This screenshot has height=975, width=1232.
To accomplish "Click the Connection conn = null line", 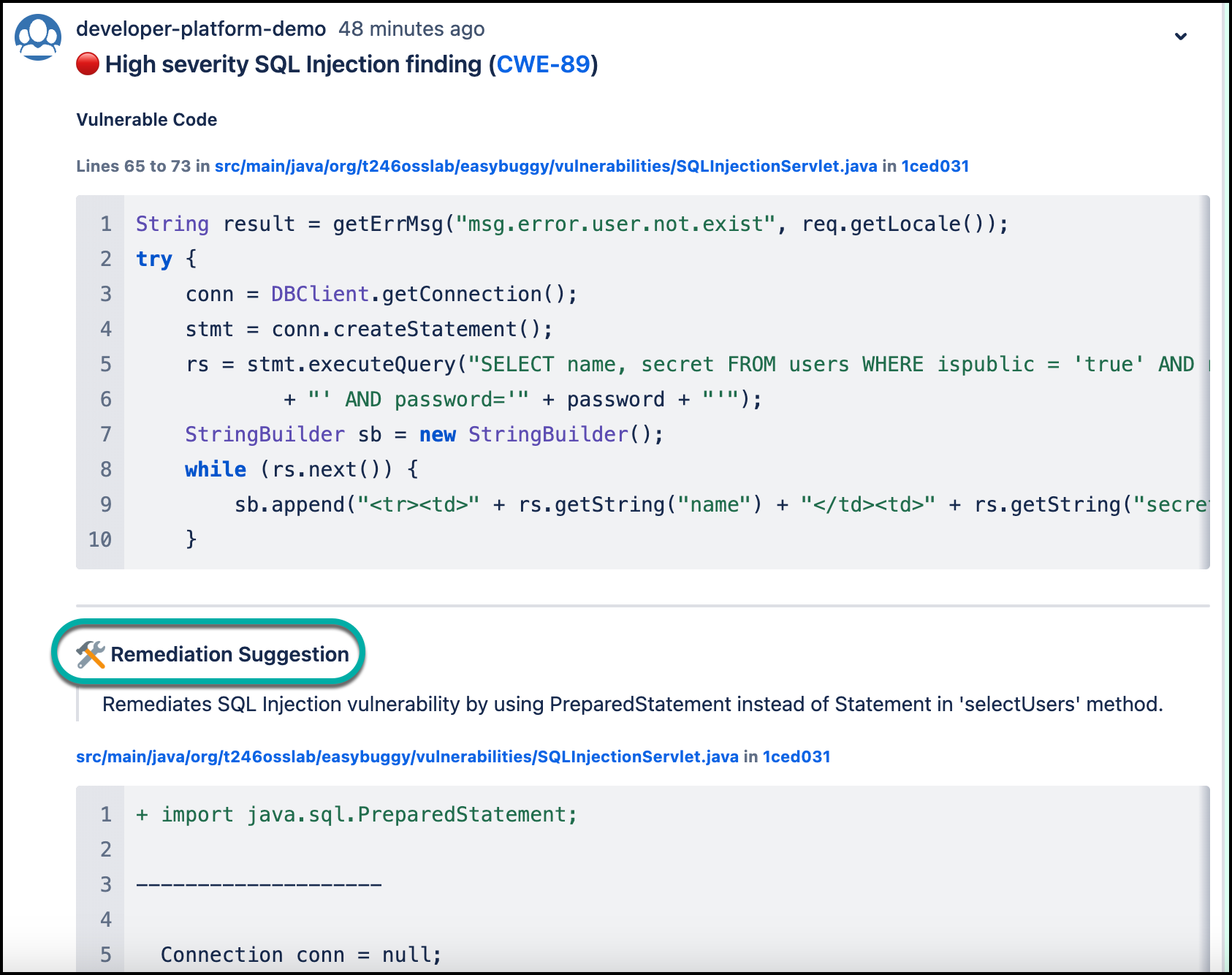I will pyautogui.click(x=301, y=955).
